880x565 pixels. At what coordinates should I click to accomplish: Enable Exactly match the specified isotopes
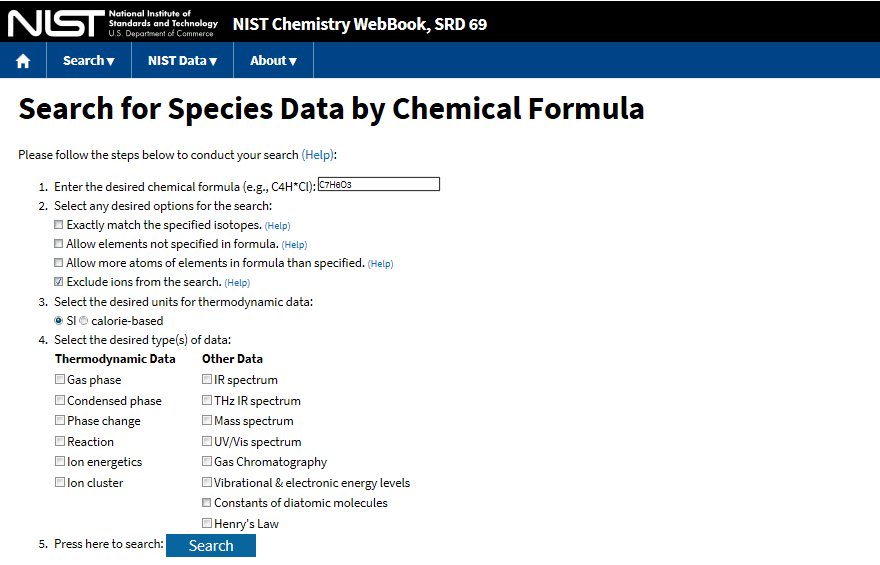58,224
